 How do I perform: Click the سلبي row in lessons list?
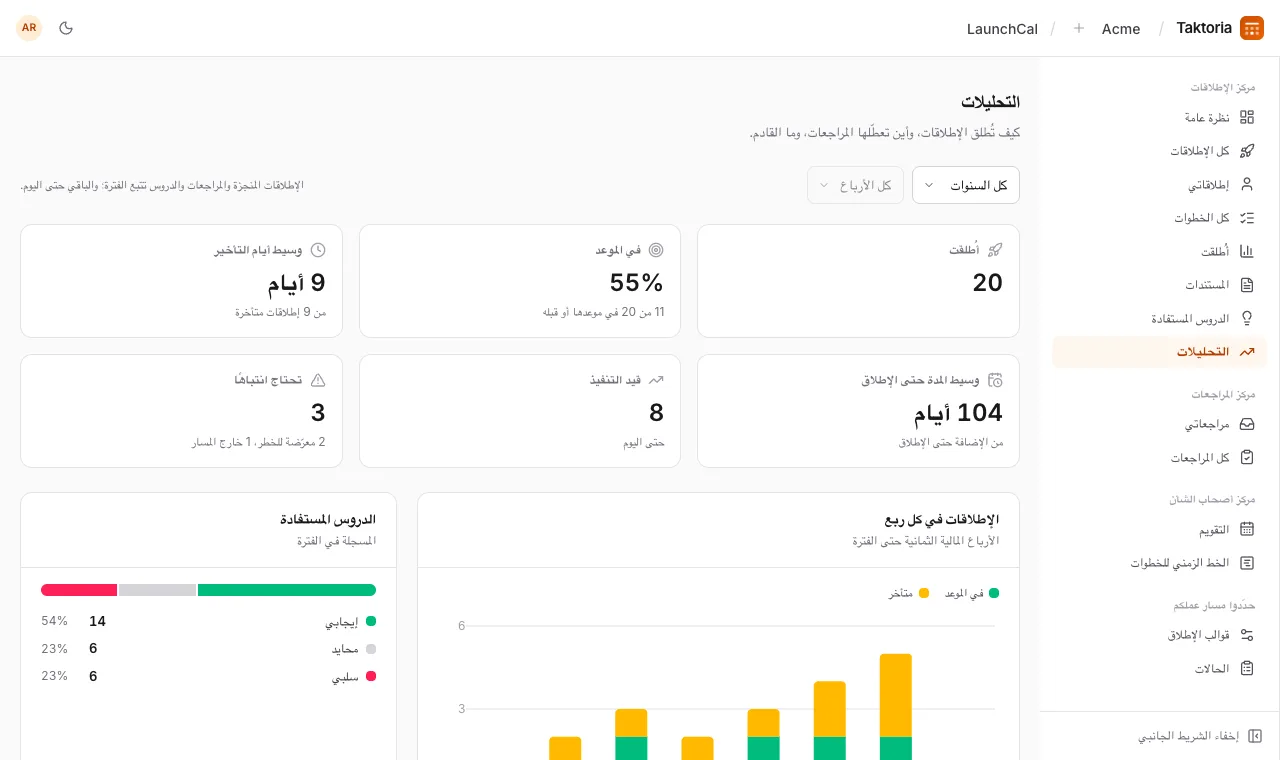tap(208, 676)
